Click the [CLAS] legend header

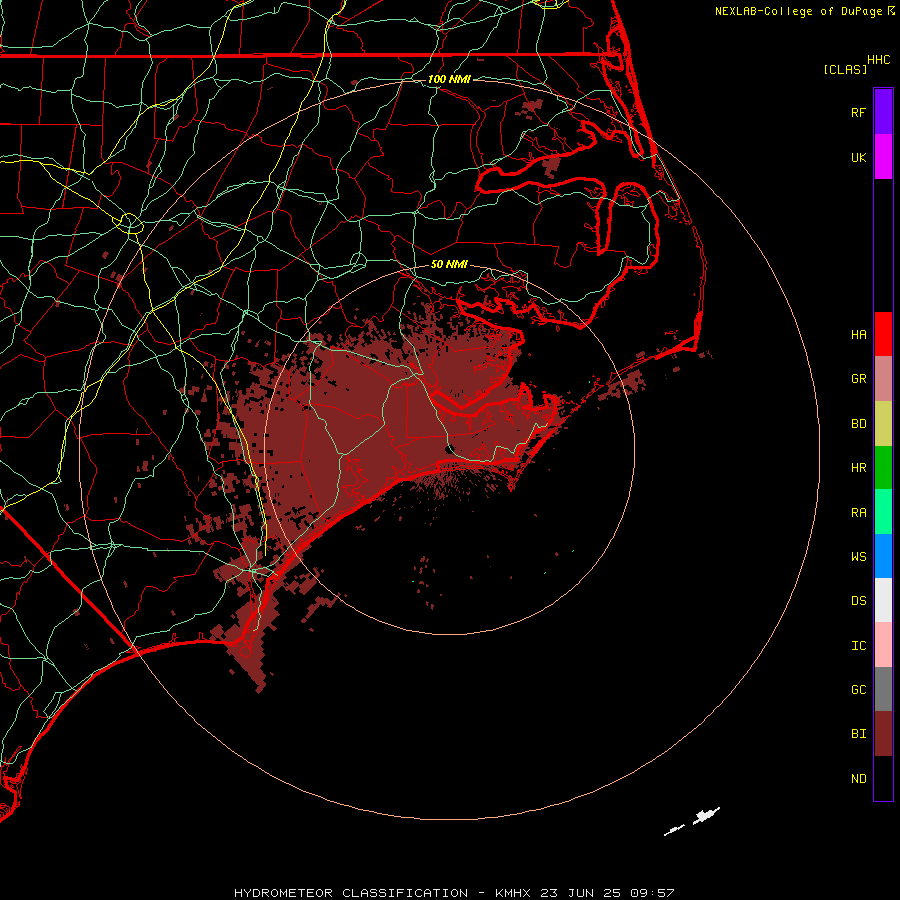845,69
